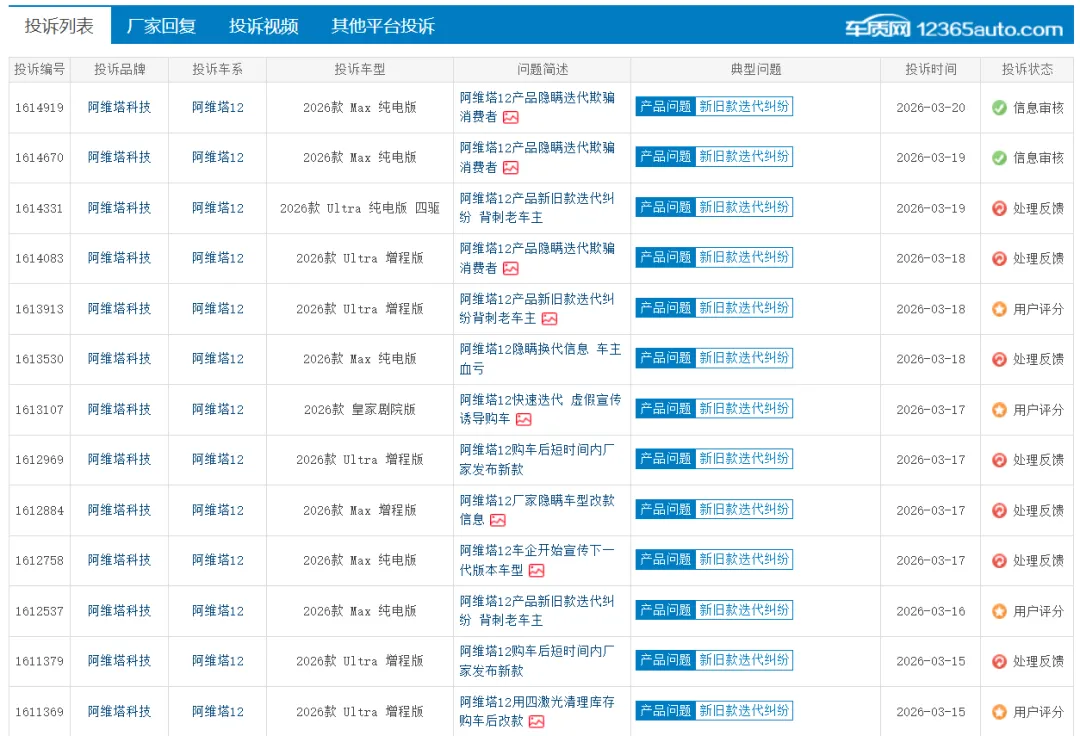Click red 处理反馈 status icon for 1612758
The image size is (1080, 736).
(999, 560)
